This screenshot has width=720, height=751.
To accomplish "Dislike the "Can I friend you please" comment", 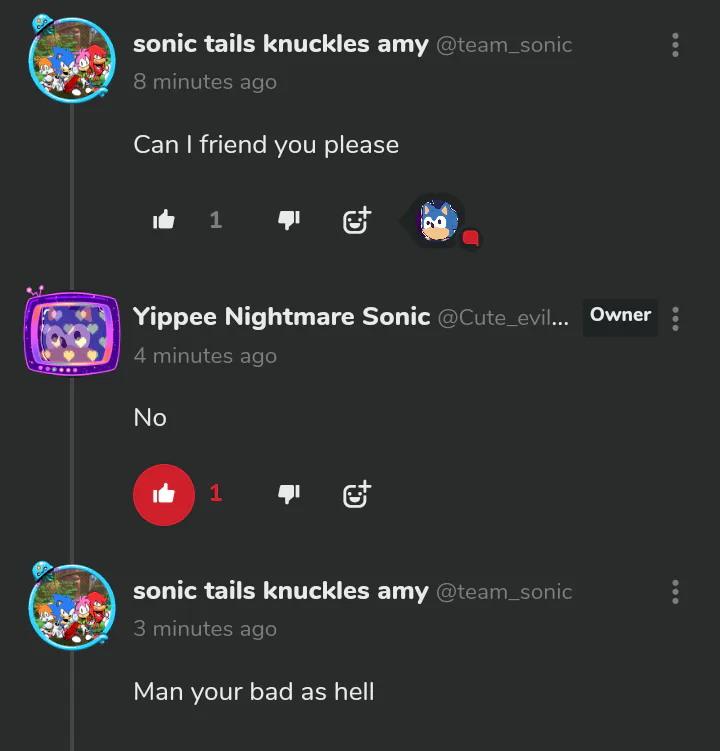I will tap(289, 220).
